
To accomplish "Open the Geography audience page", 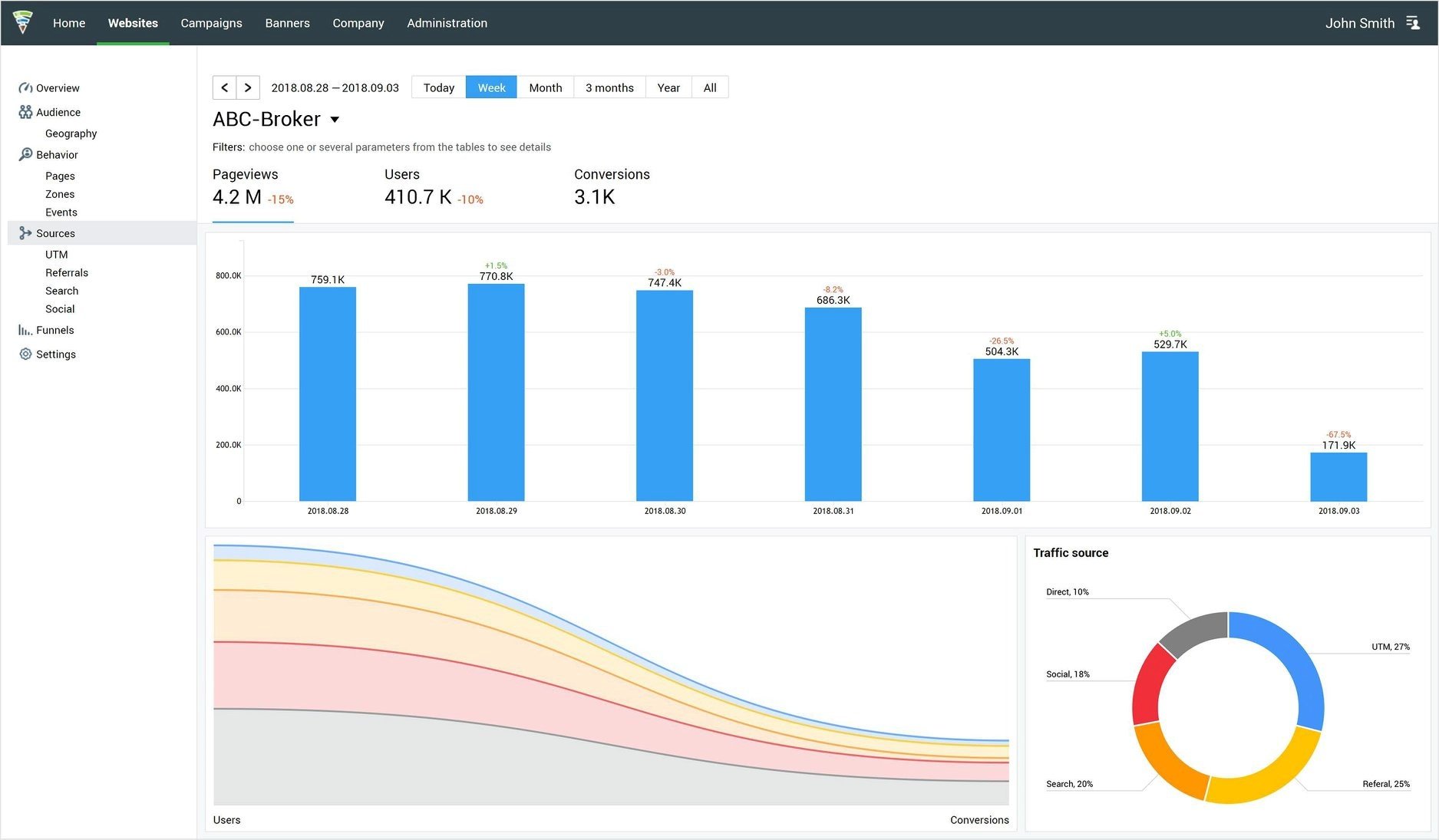I will click(71, 133).
